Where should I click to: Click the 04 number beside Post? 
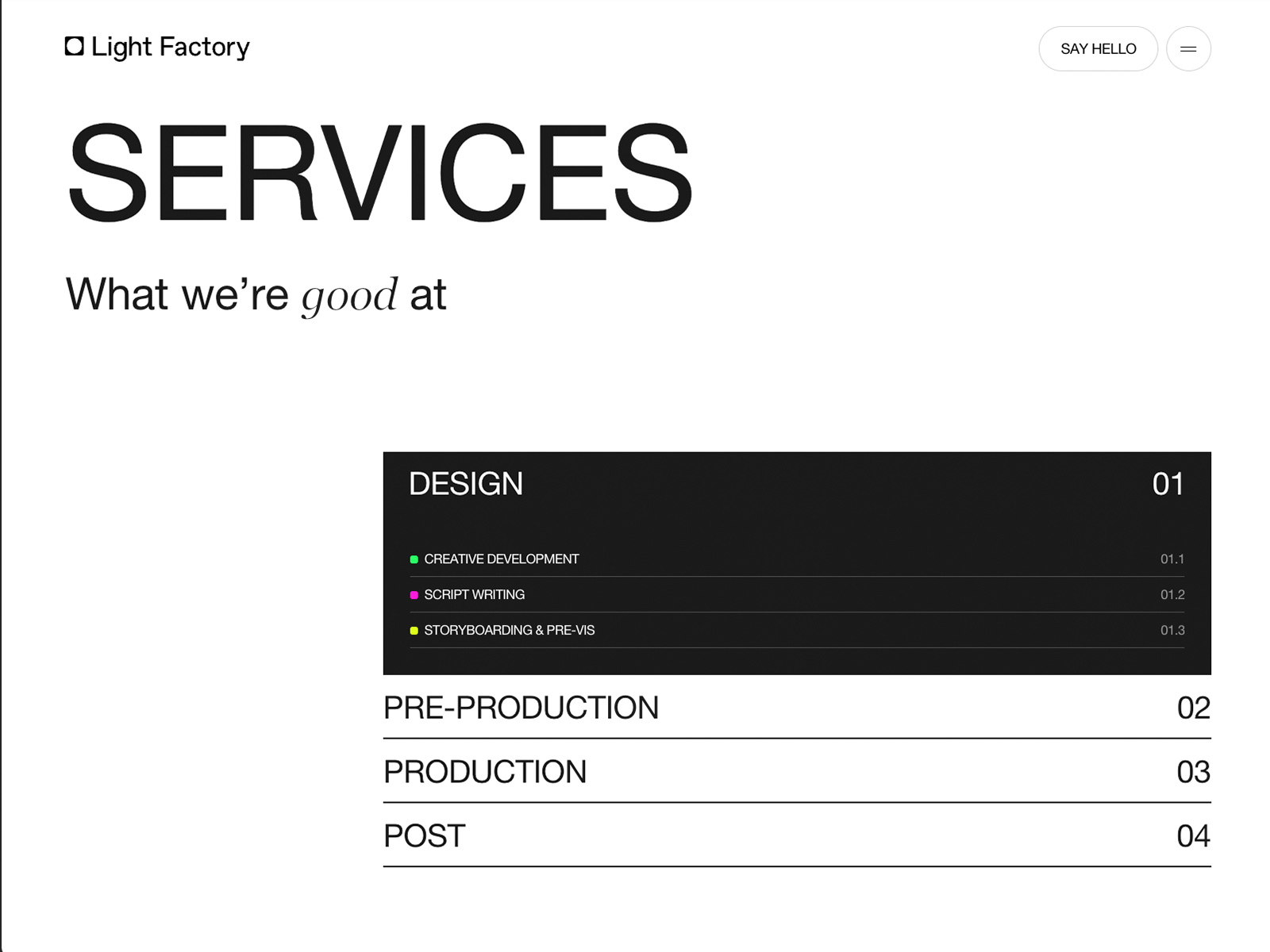[1193, 836]
